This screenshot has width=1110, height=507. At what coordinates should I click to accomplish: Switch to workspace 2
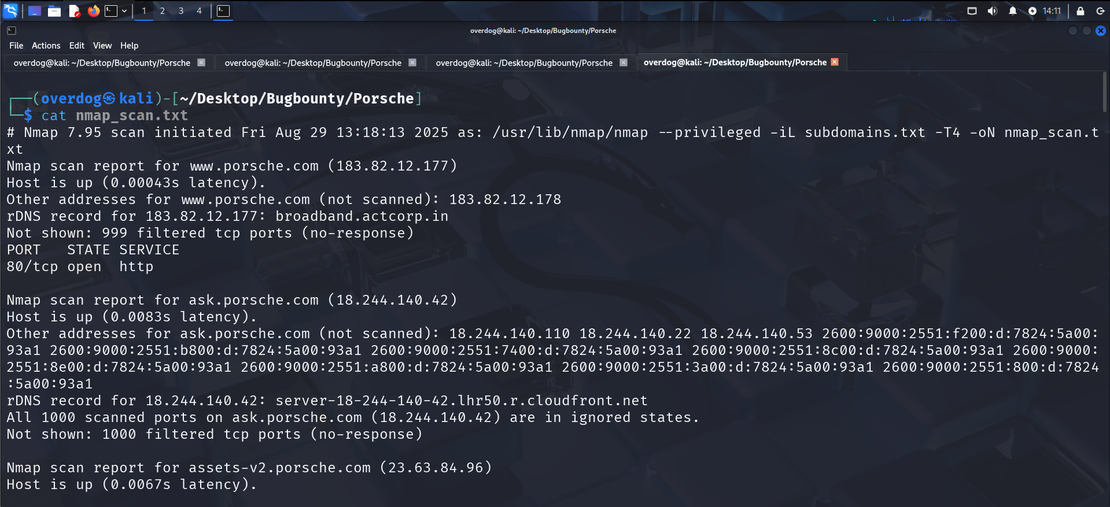(x=162, y=11)
